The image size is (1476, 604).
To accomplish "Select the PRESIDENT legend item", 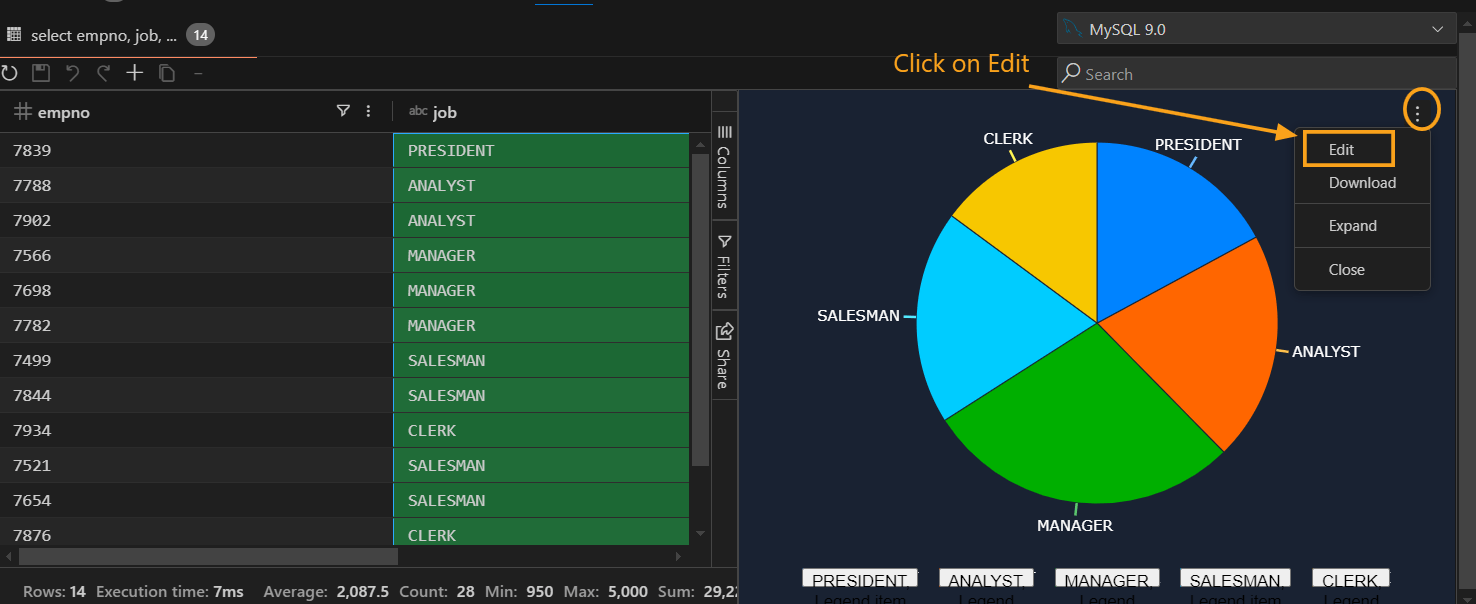I will 859,577.
